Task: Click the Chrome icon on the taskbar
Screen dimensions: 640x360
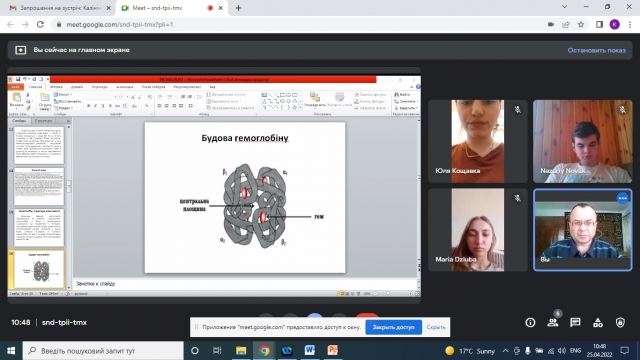Action: point(264,350)
